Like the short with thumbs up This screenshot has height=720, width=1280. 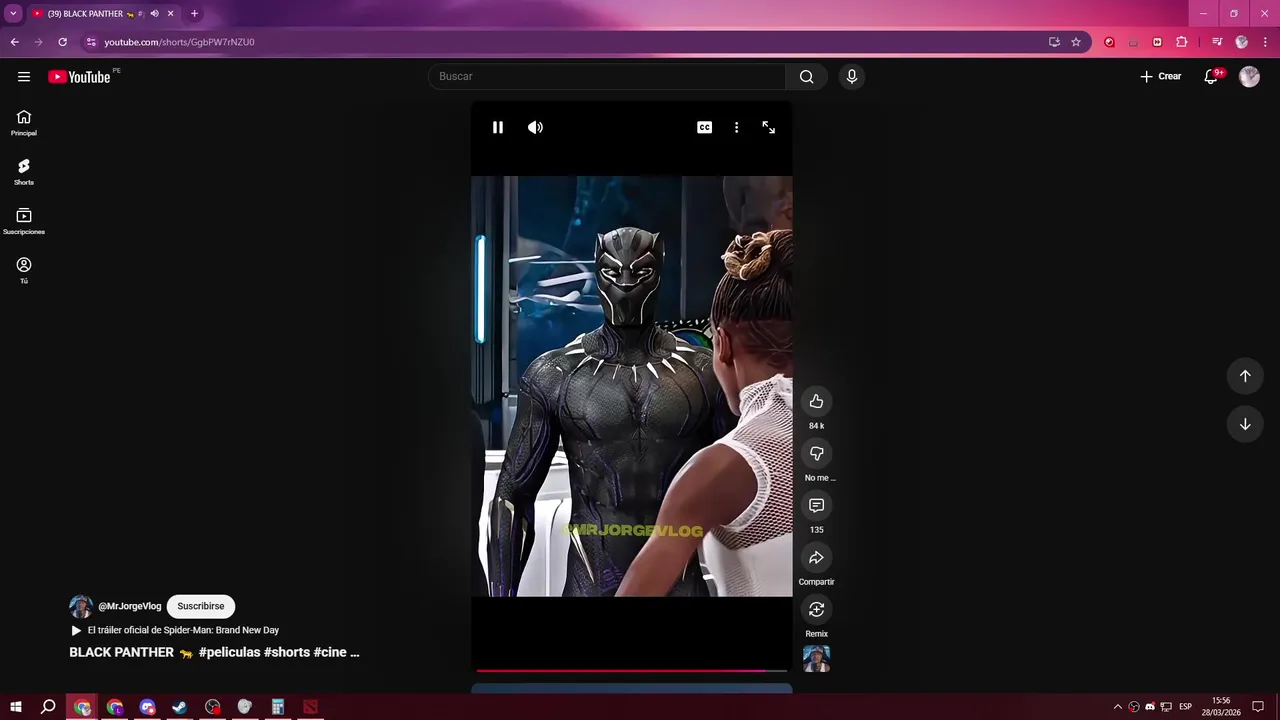pos(816,401)
